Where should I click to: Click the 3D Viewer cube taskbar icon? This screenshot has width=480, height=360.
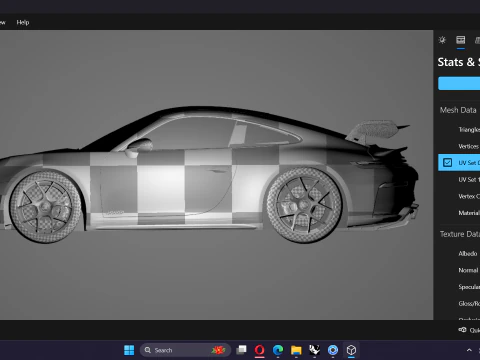click(x=351, y=350)
